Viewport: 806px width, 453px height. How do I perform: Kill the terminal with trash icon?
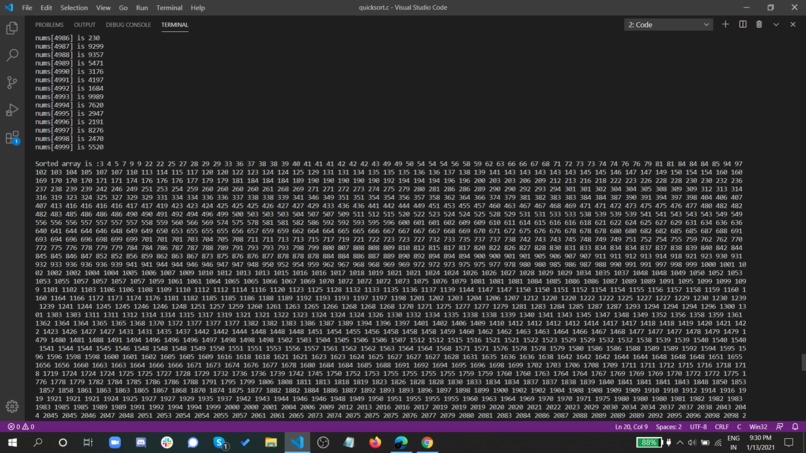tap(759, 24)
